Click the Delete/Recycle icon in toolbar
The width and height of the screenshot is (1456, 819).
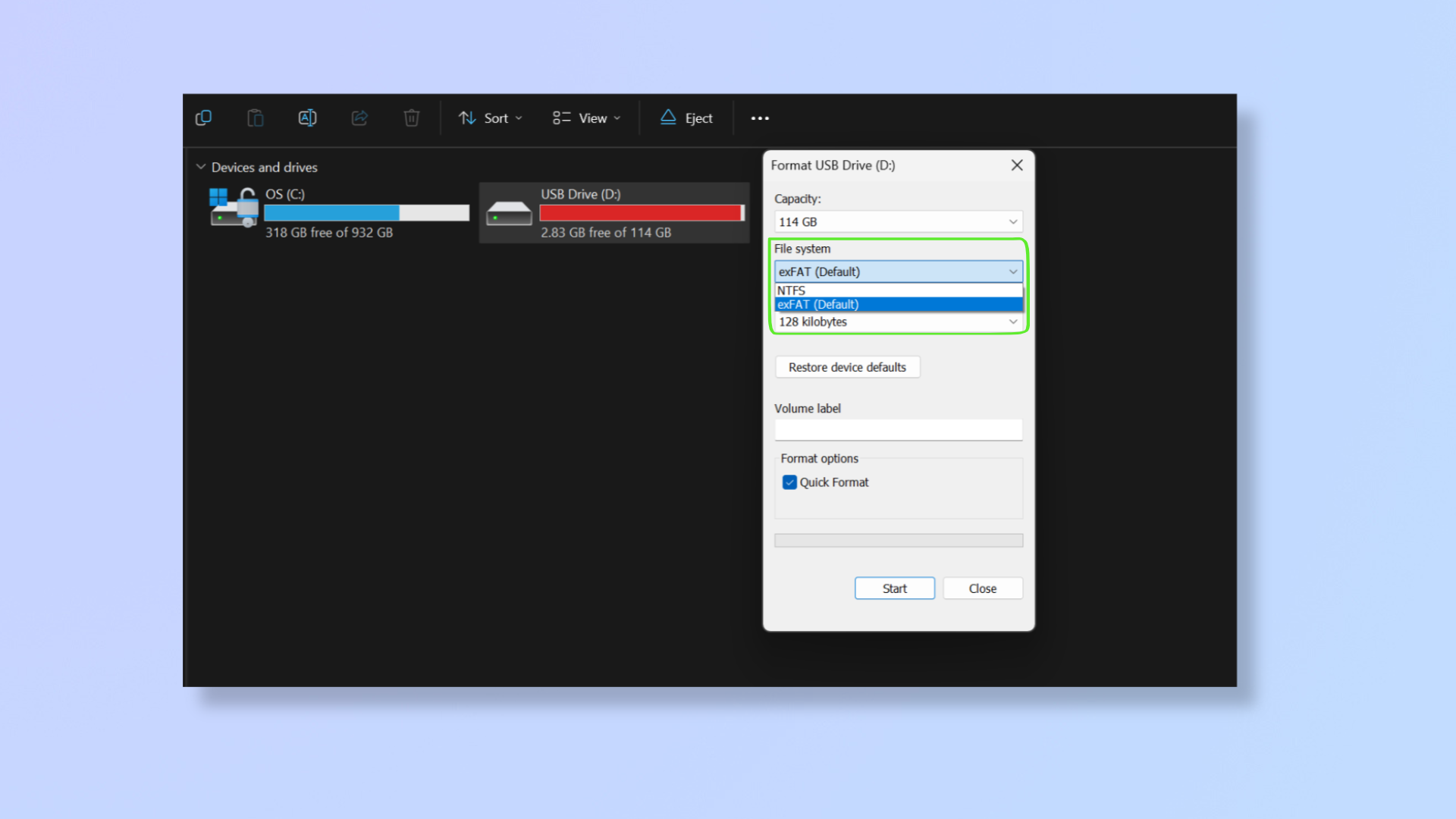click(x=410, y=117)
